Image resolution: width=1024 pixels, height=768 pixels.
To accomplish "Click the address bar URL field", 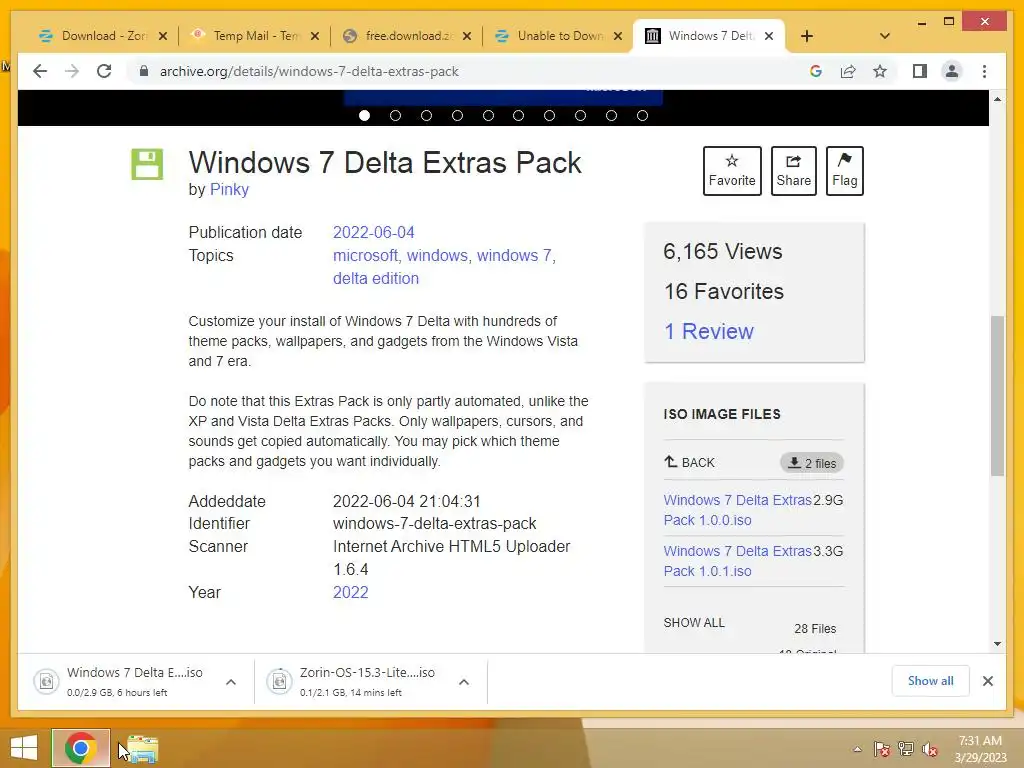I will click(x=470, y=71).
